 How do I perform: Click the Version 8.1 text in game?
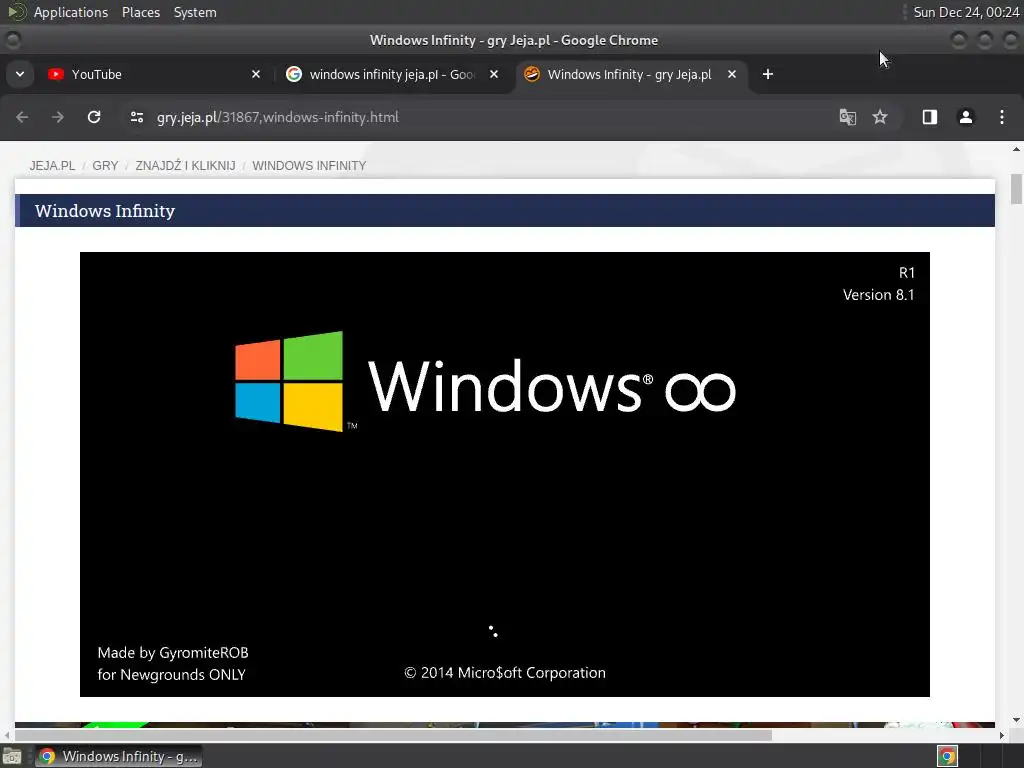[878, 295]
